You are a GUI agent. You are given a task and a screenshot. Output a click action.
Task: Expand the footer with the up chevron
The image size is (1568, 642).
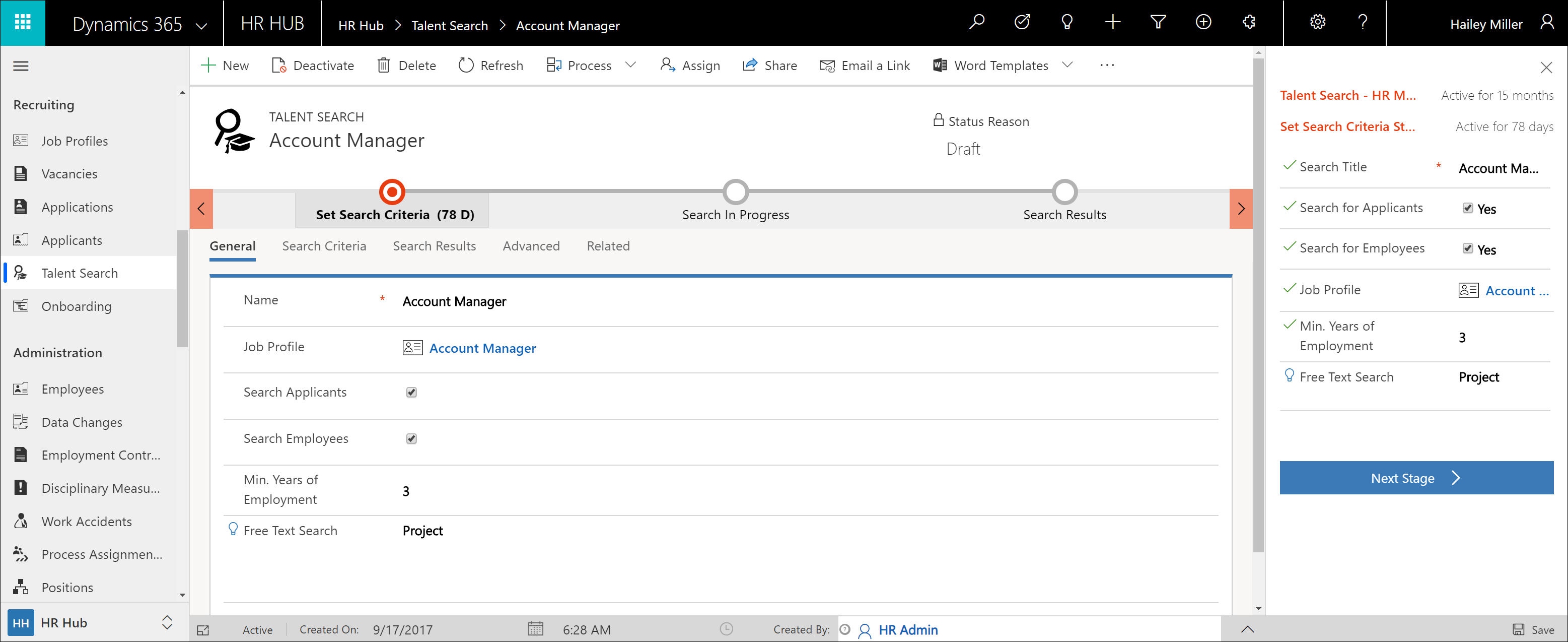click(1247, 629)
